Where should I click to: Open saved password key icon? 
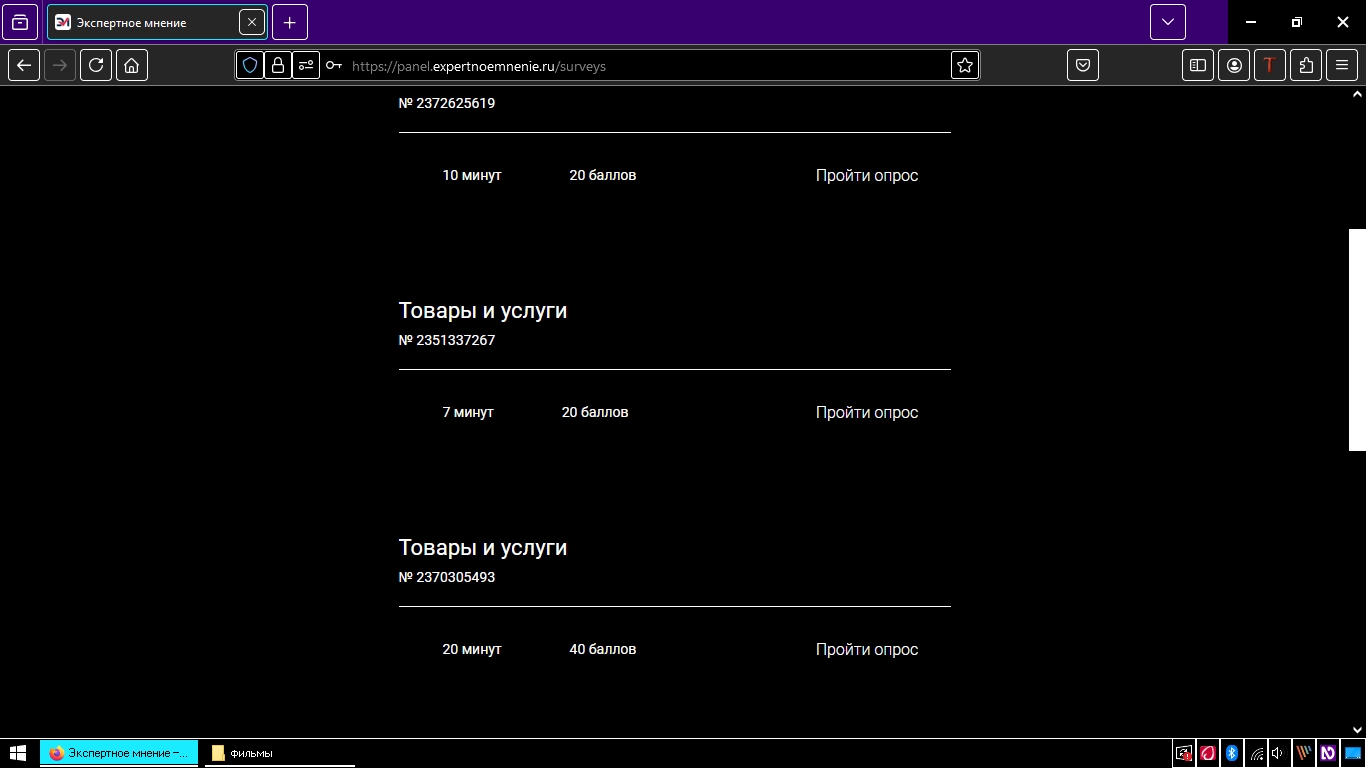point(334,66)
